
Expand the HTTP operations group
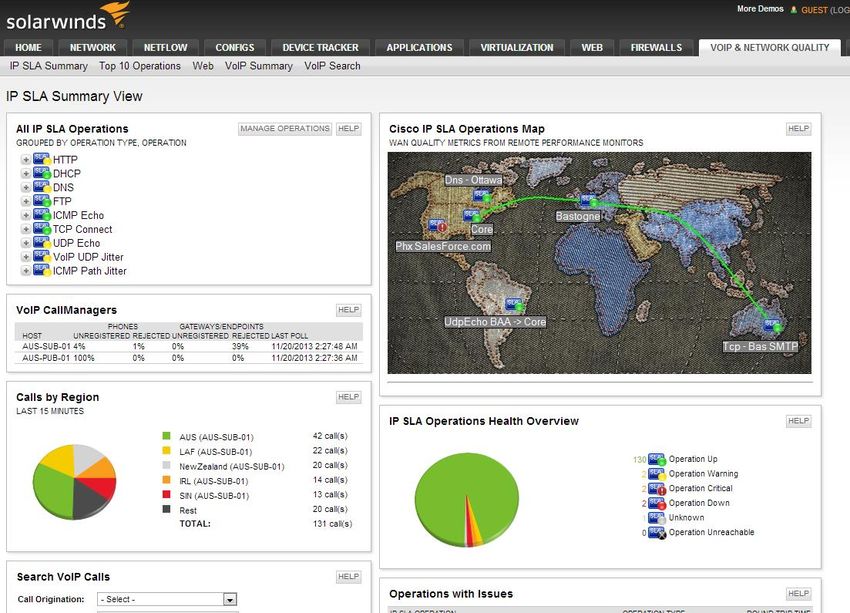pos(25,159)
